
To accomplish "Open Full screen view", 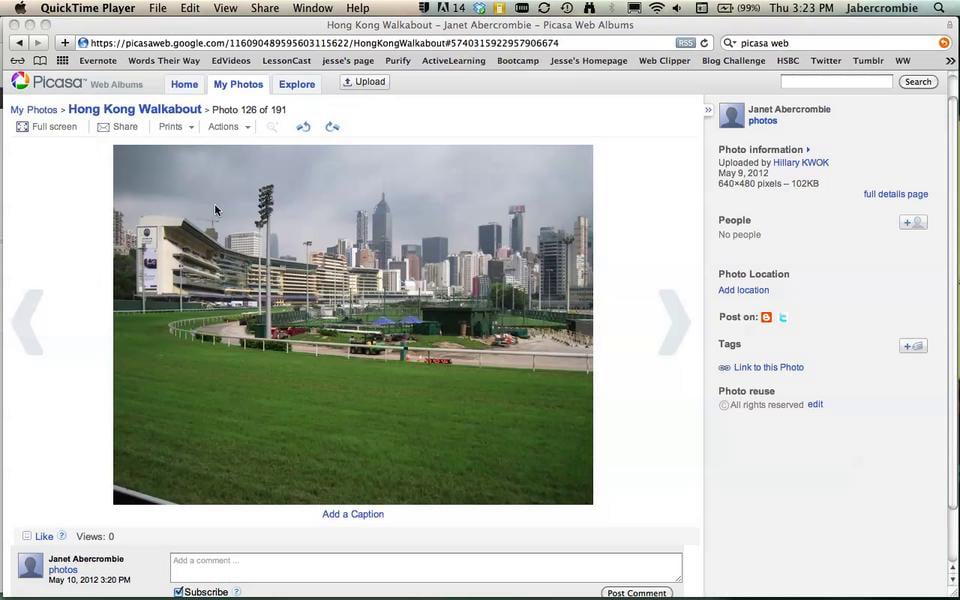I will (x=47, y=127).
